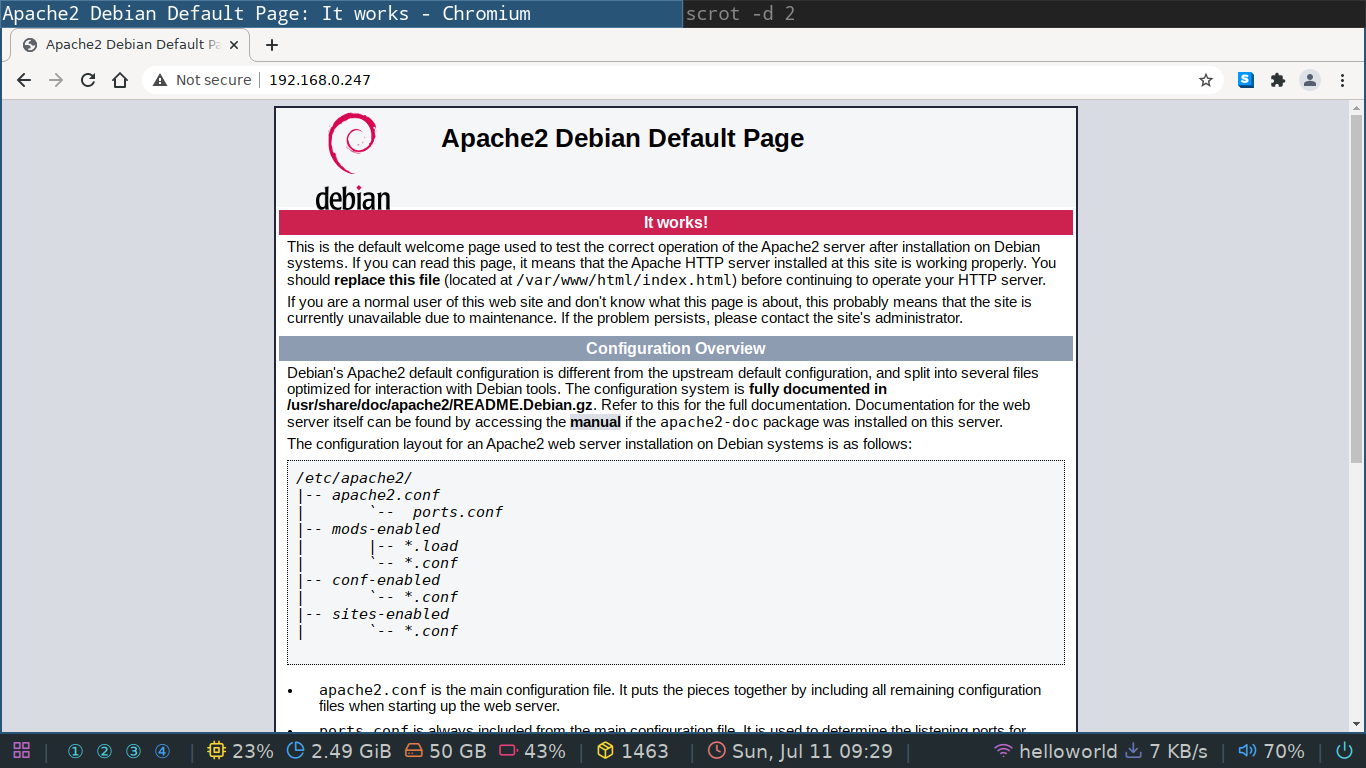Click the bold 'replace this file' text
1366x768 pixels.
(387, 280)
